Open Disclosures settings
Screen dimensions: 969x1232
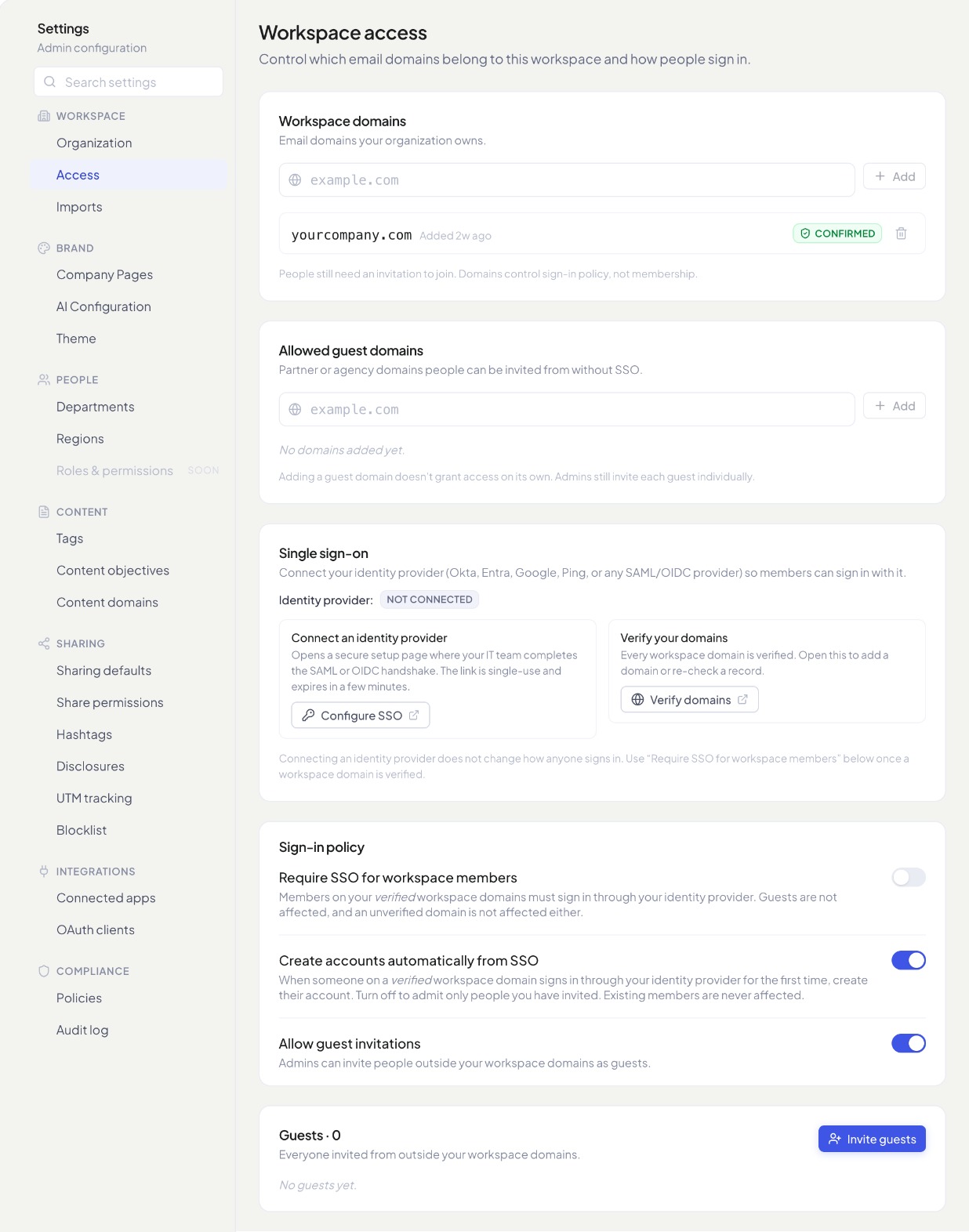coord(129,766)
